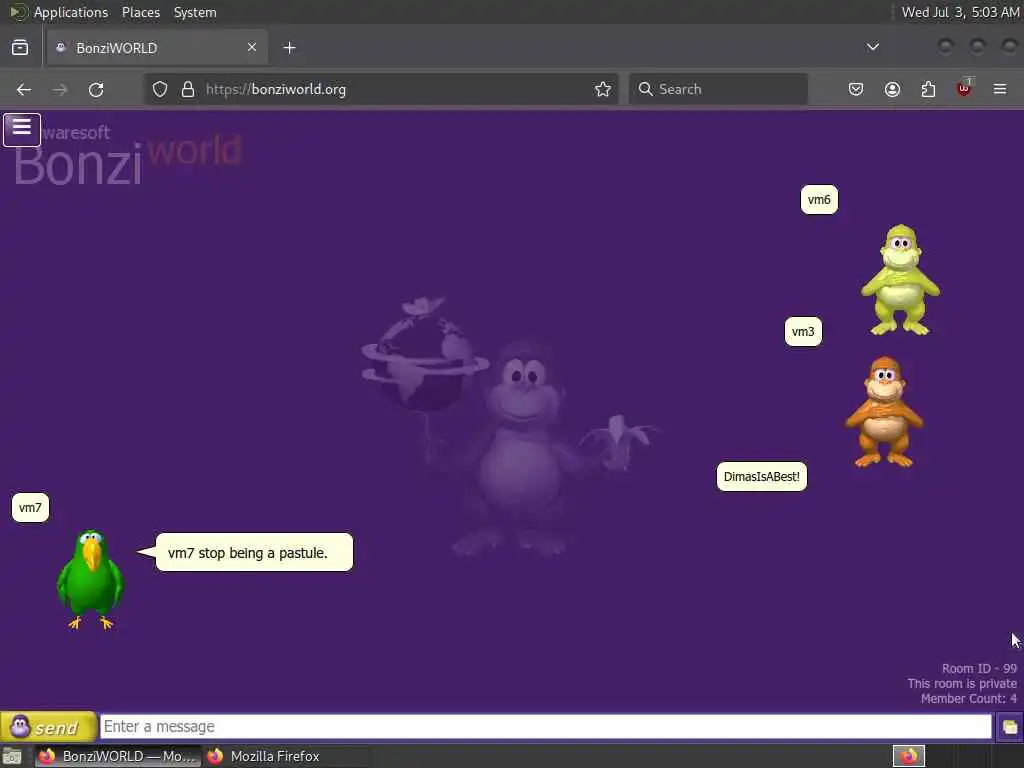Bookmark this page with star icon
1024x768 pixels.
tap(603, 89)
